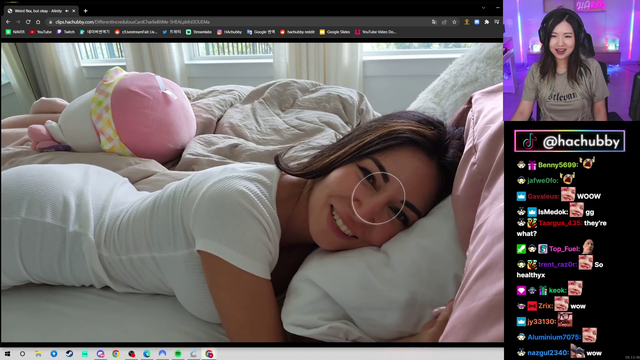Open the YouTube Video Do... bookmark

tap(376, 32)
